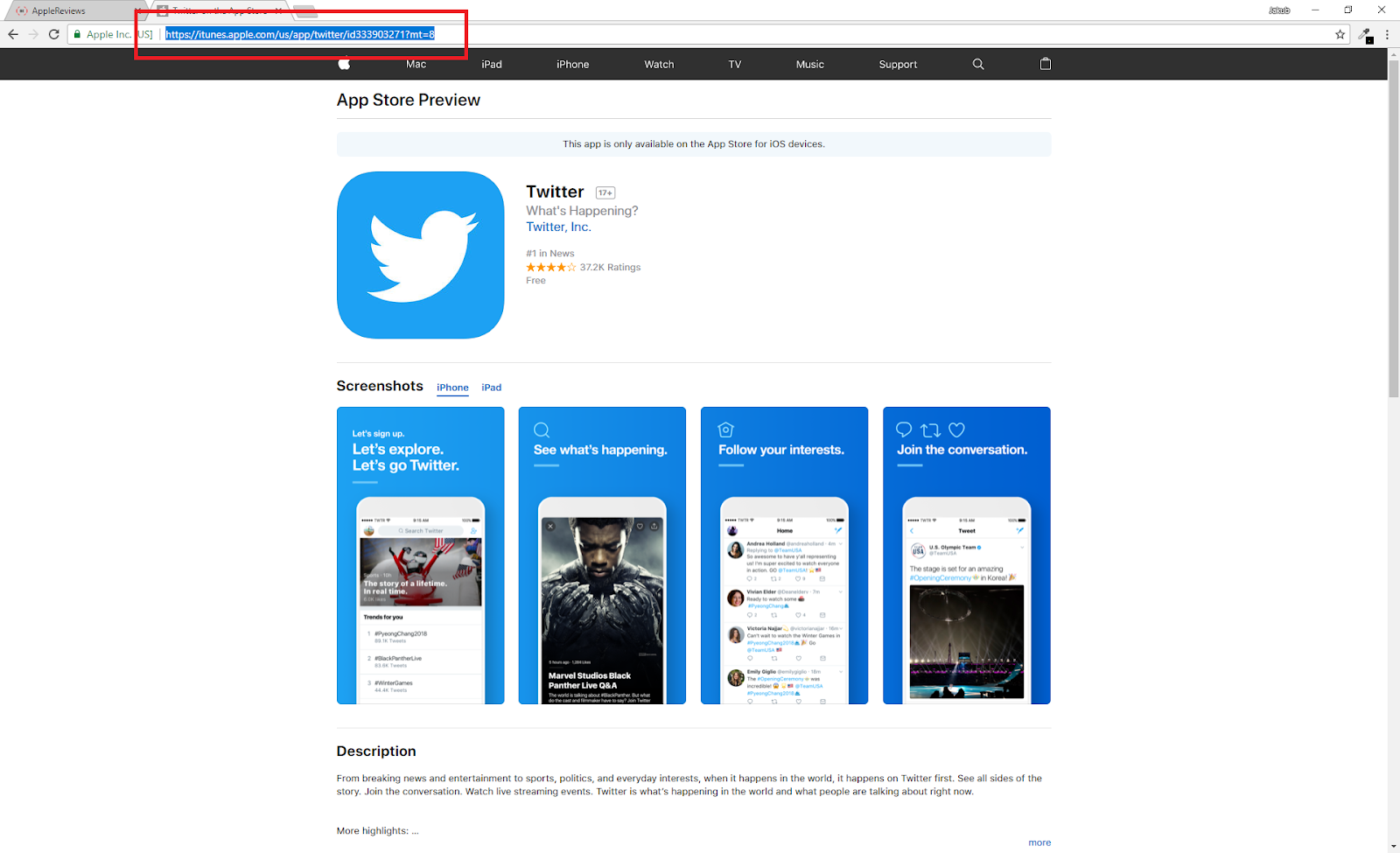Click the Jakub profile button
This screenshot has height=853, width=1400.
[1280, 10]
